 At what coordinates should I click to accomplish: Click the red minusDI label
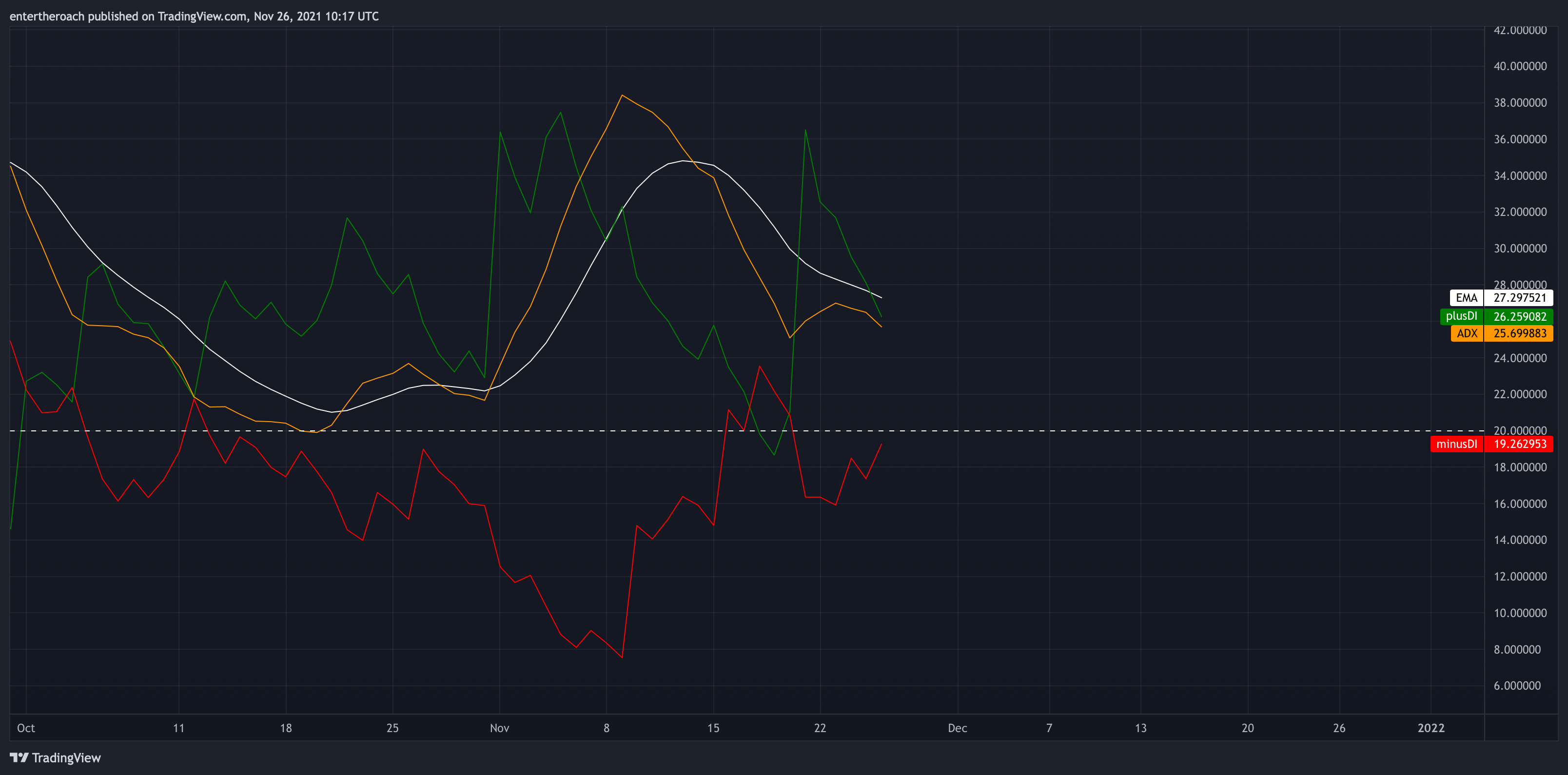pos(1457,444)
